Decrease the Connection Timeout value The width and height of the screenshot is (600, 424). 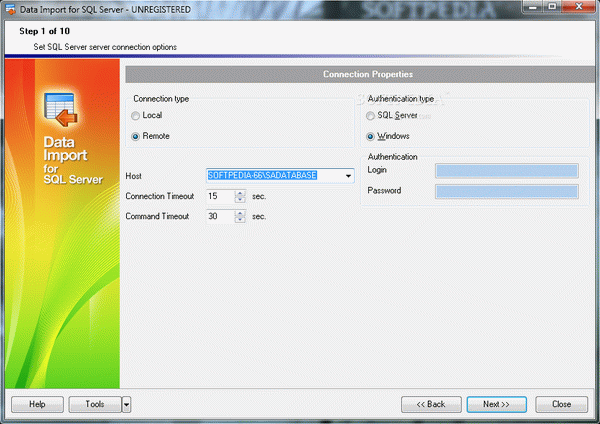pos(240,199)
